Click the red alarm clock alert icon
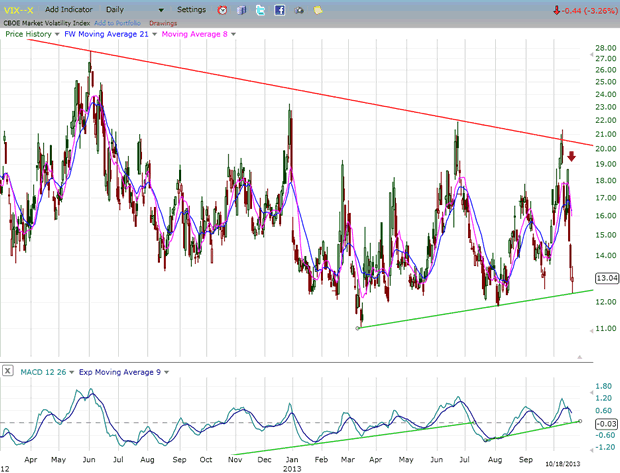 coord(220,9)
